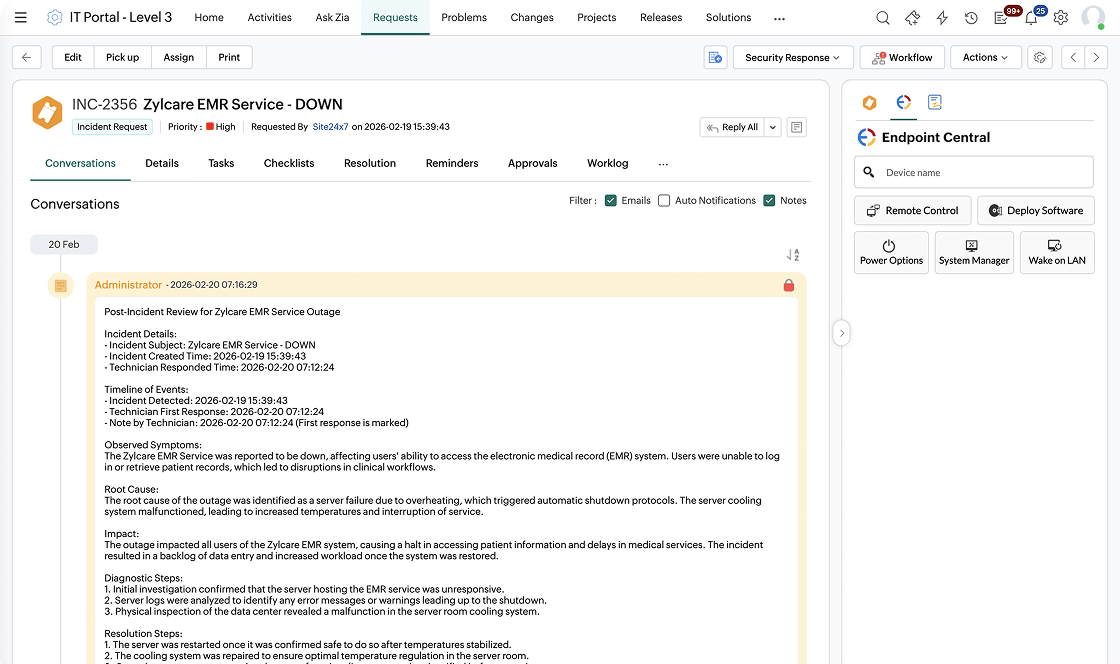Click the request notes icon beside Reply All

point(796,127)
